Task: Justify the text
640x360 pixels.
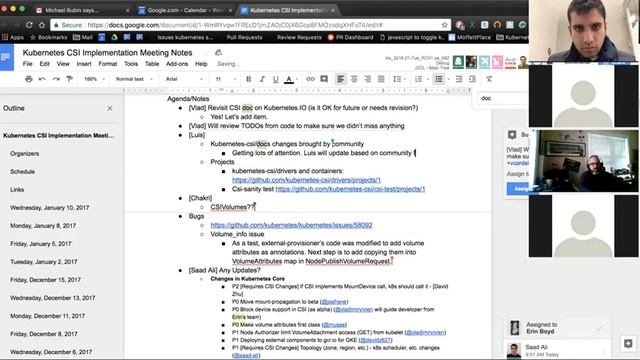Action: pos(381,79)
